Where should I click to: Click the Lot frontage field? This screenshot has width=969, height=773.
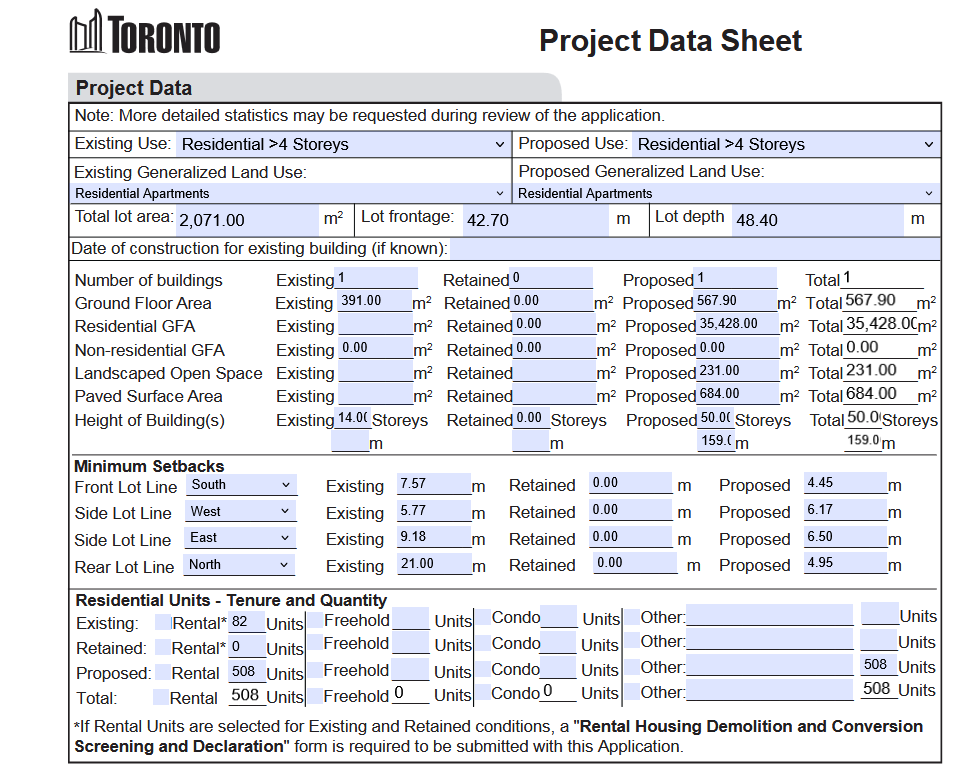(x=536, y=220)
